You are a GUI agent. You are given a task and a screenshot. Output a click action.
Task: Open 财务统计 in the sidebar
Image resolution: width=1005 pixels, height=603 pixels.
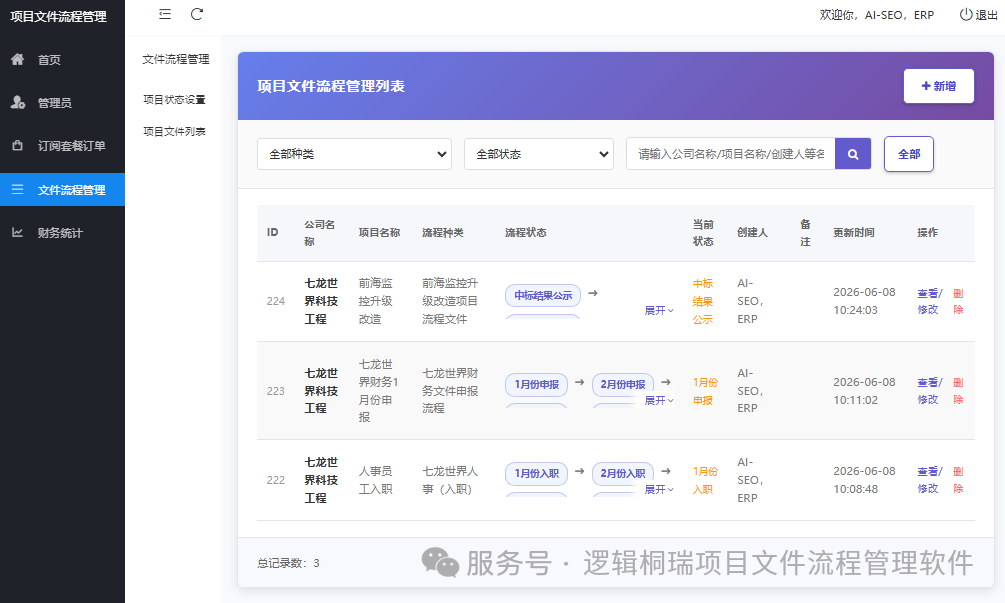pos(62,233)
